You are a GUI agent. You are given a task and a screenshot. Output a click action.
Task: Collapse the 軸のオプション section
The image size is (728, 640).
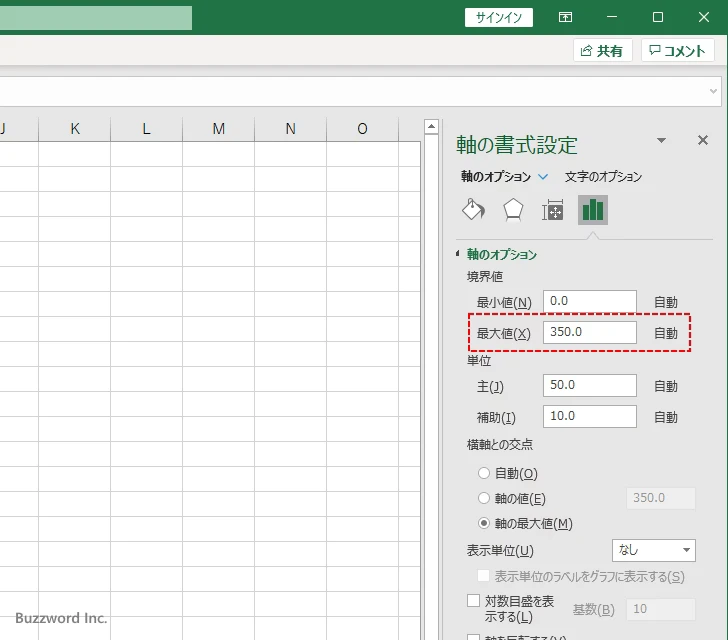click(458, 254)
